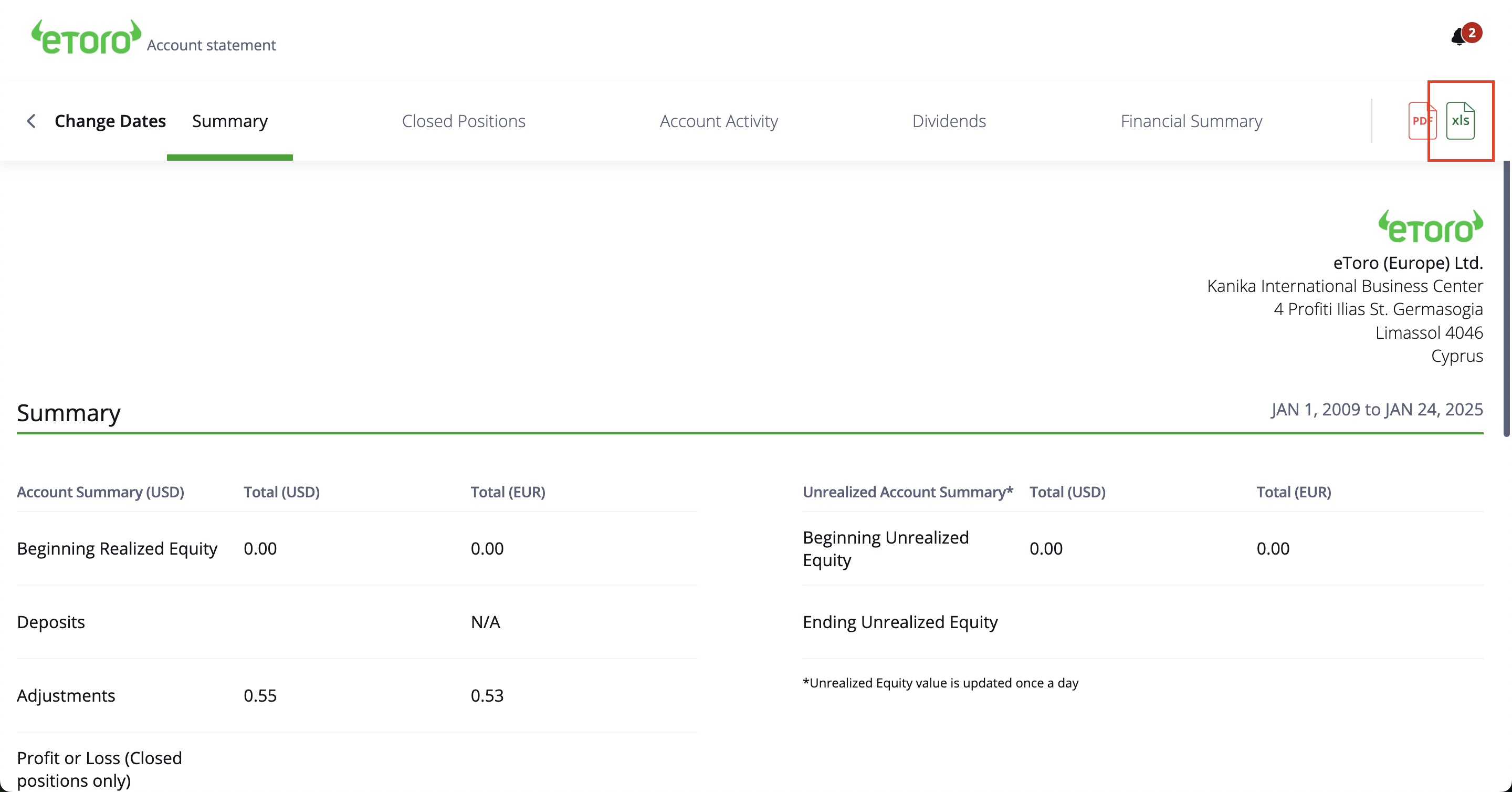Select date range 'JAN 1, 2009 to JAN 24, 2025'

1377,409
